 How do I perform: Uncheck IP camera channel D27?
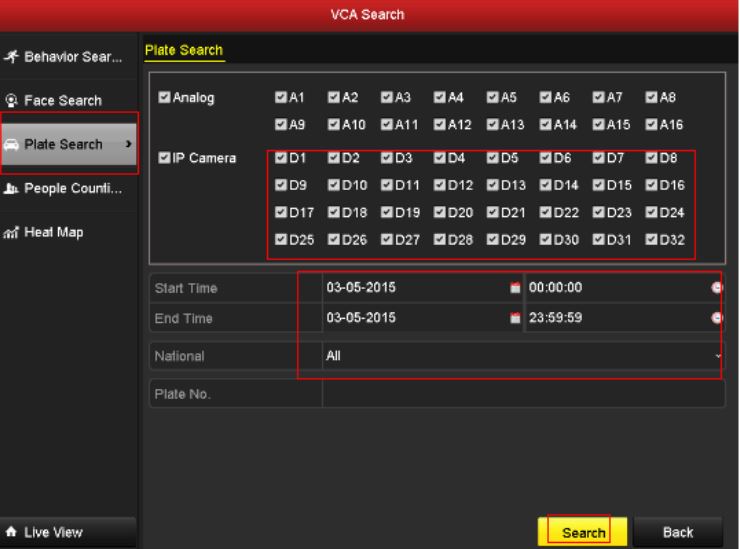point(387,240)
